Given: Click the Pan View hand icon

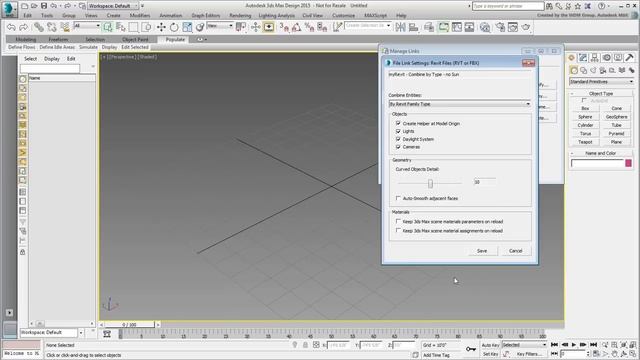Looking at the screenshot, I should [x=614, y=354].
